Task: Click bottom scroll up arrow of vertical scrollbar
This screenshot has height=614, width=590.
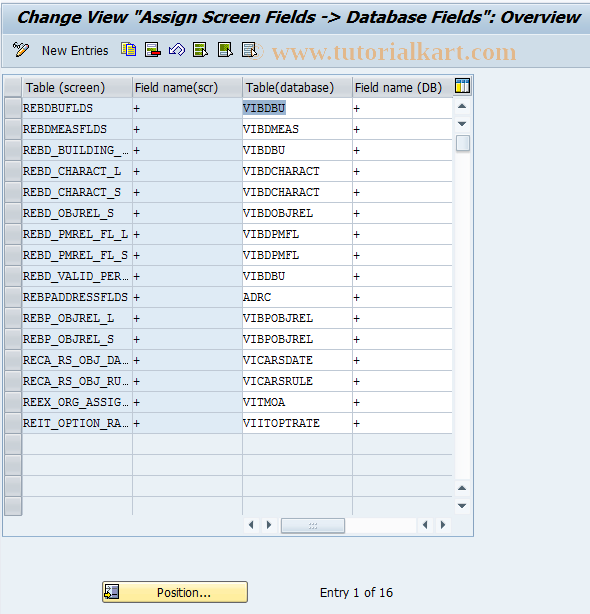Action: (462, 488)
